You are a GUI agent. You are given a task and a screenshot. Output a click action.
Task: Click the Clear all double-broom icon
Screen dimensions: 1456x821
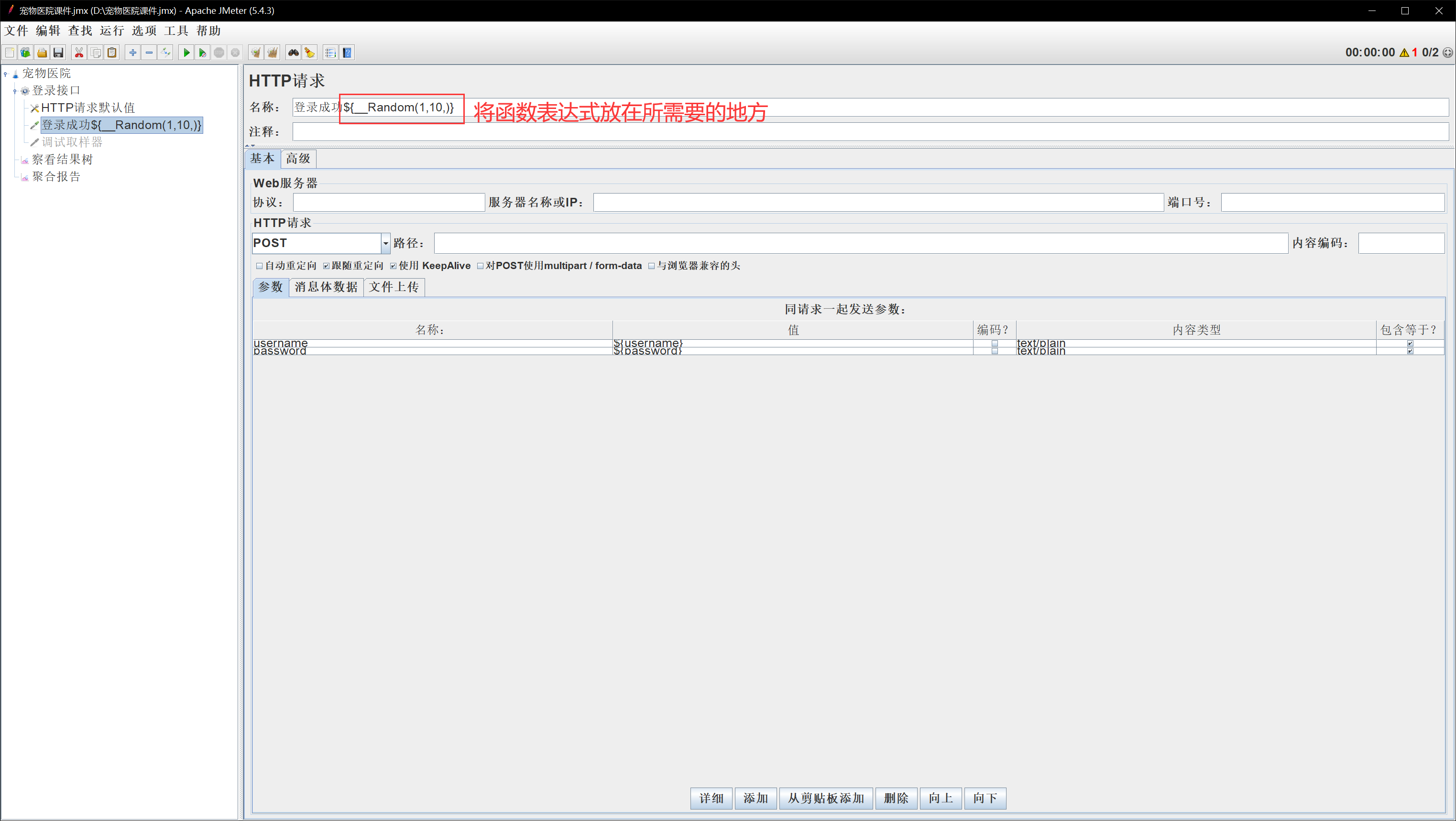273,53
